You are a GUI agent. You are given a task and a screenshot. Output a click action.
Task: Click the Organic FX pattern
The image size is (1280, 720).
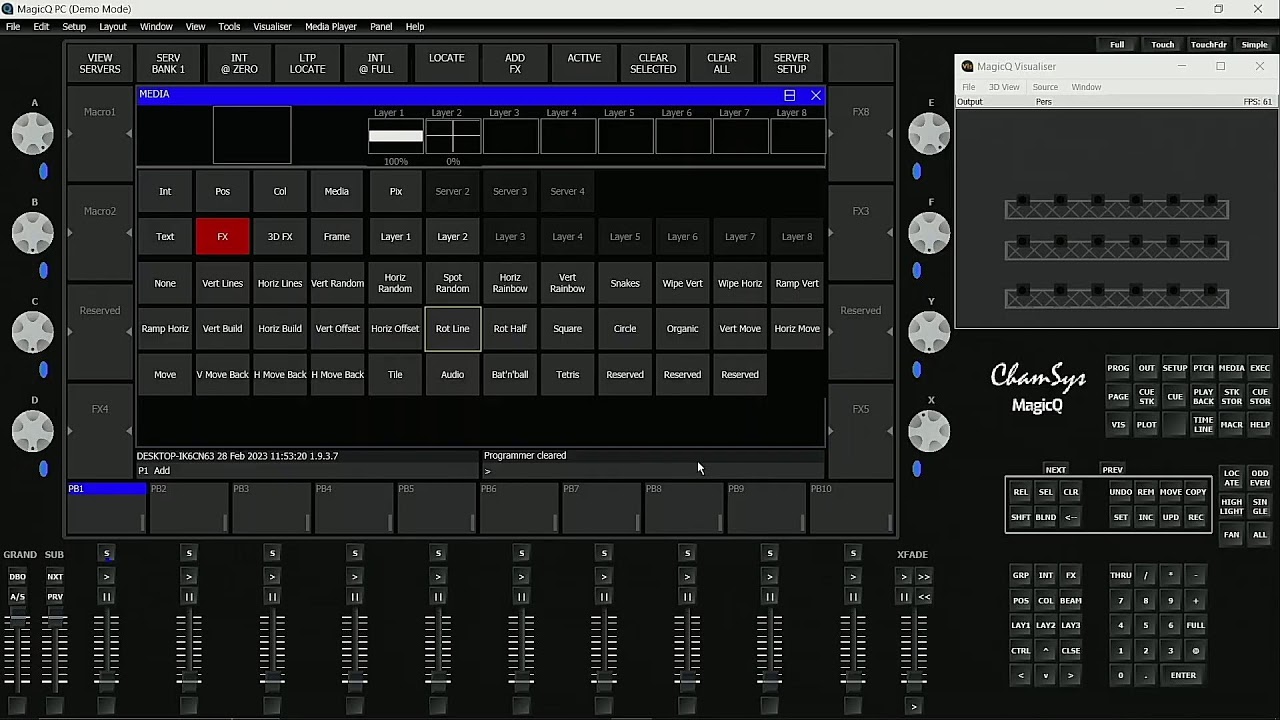(683, 329)
